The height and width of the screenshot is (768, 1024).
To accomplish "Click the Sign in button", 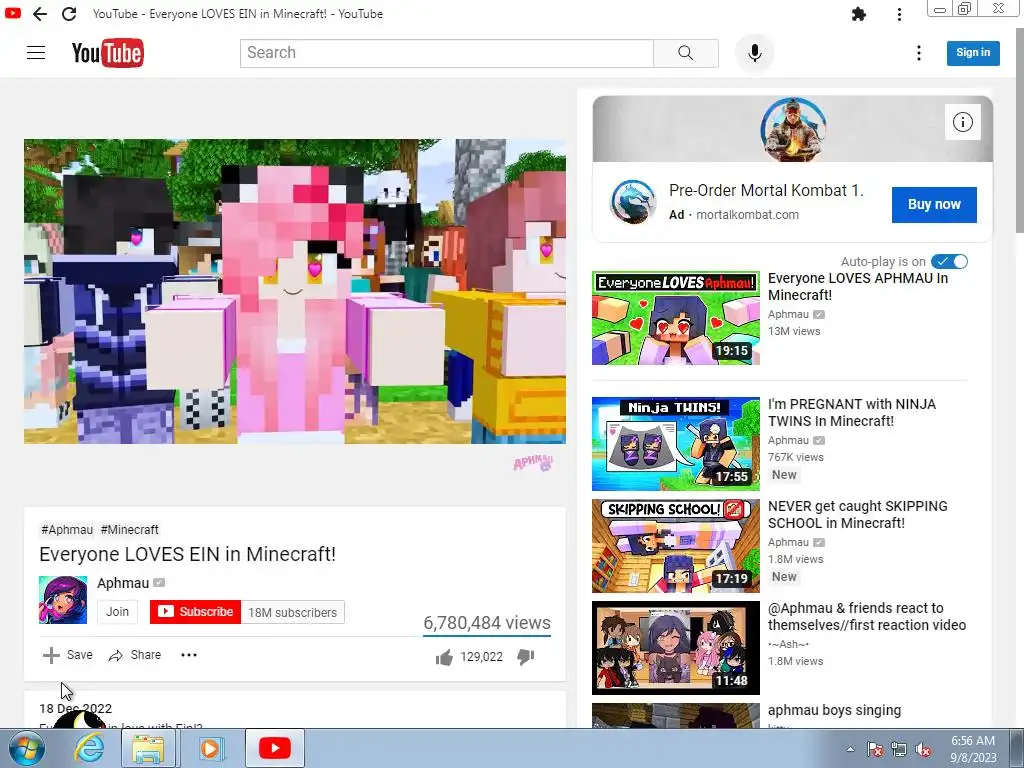I will pyautogui.click(x=973, y=53).
